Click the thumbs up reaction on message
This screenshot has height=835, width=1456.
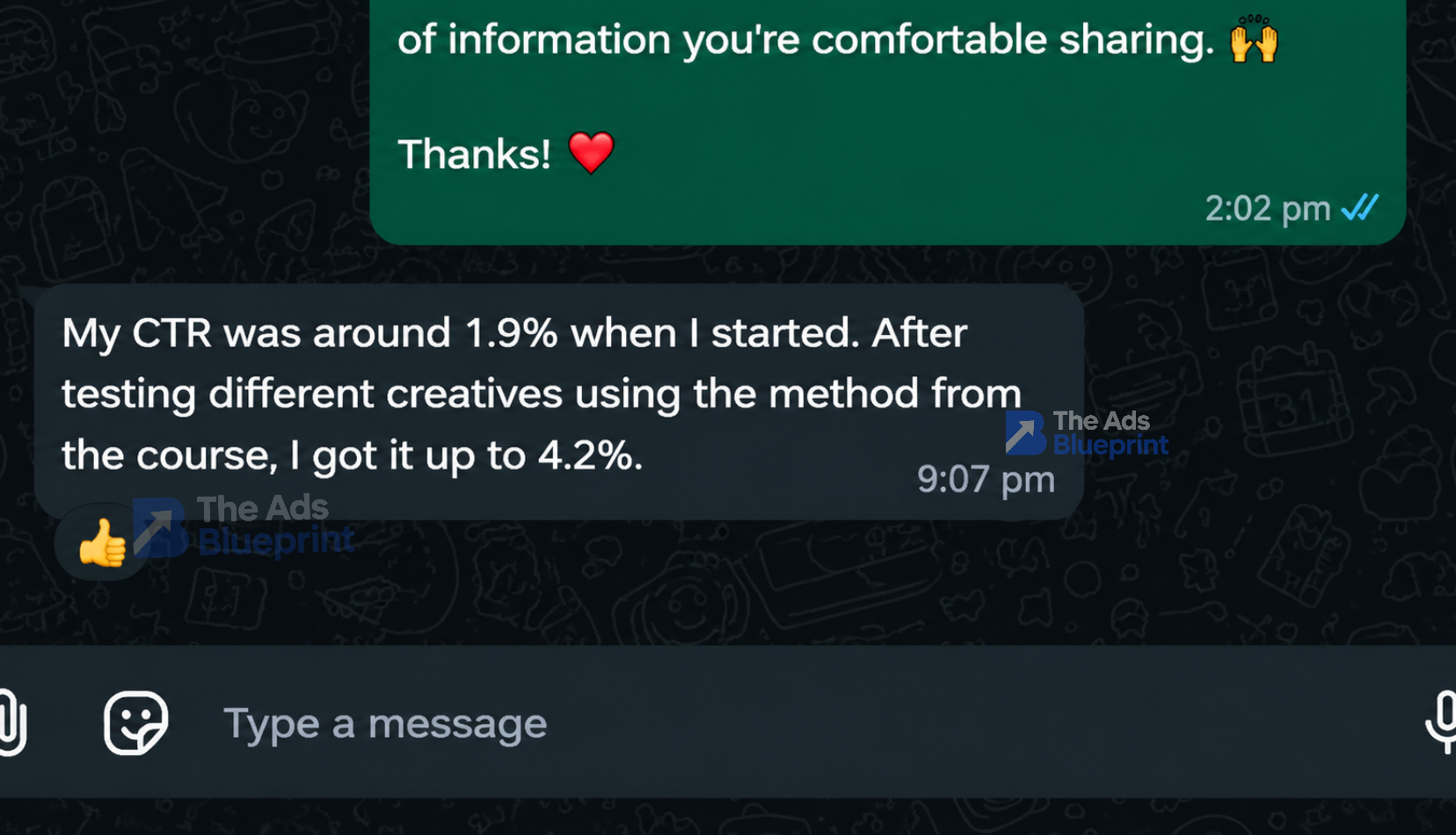(102, 542)
